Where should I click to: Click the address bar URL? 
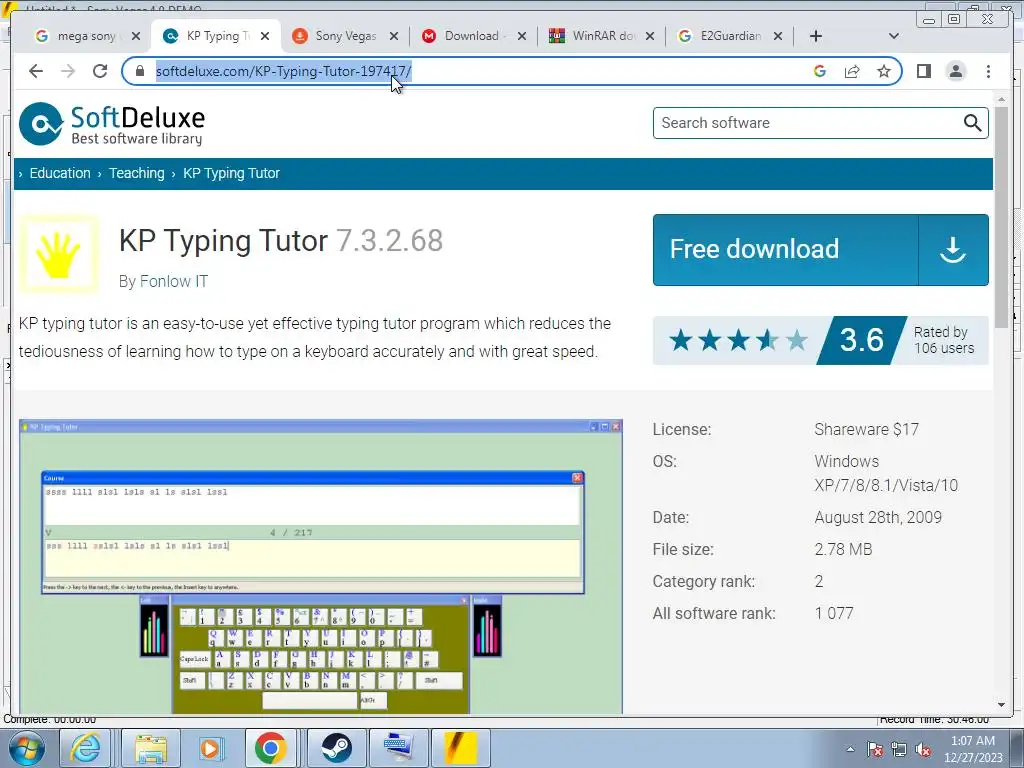click(x=283, y=71)
